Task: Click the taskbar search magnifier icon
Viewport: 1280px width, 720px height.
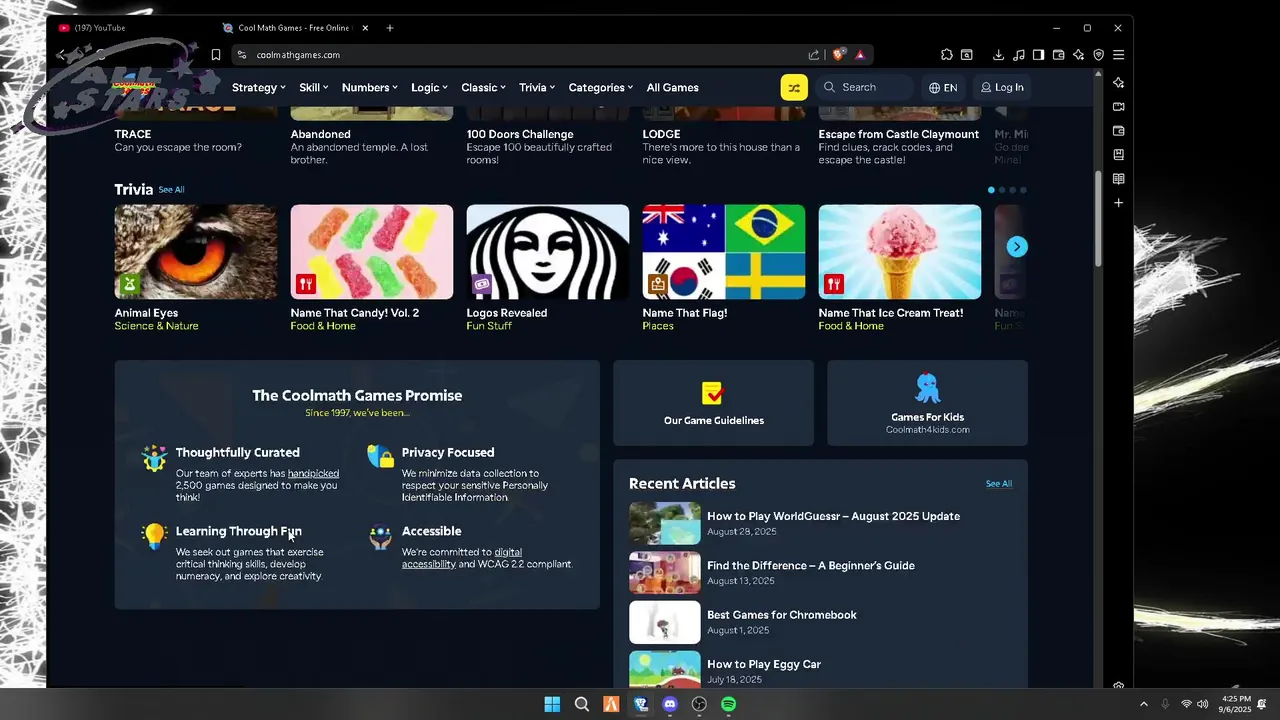Action: click(582, 704)
